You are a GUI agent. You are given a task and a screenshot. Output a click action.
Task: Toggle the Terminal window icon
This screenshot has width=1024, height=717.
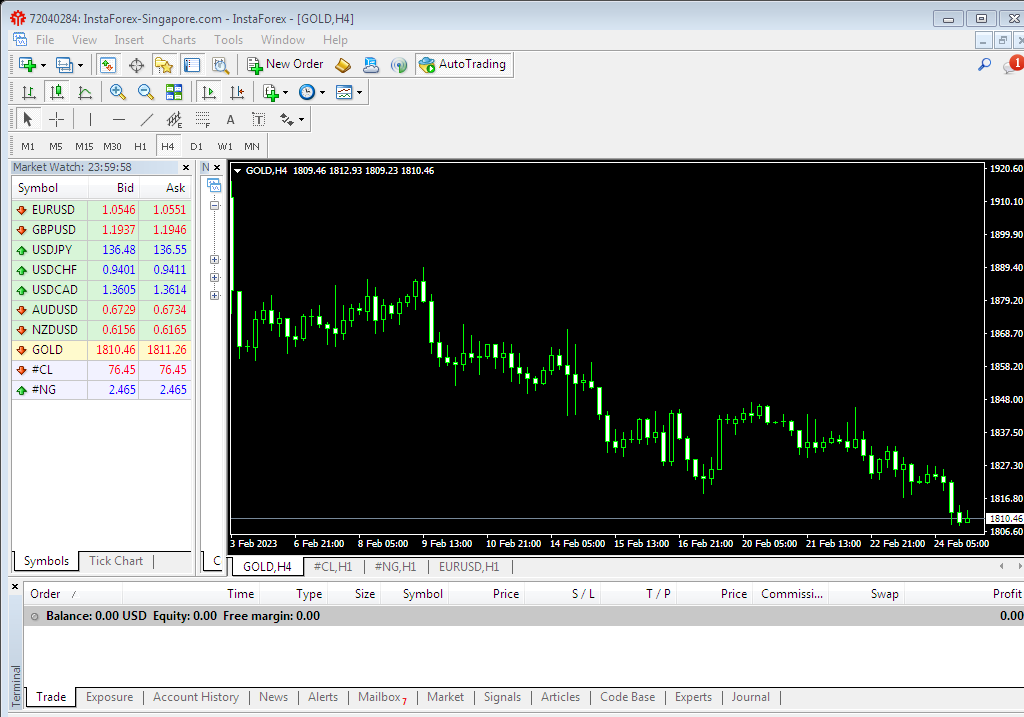192,65
